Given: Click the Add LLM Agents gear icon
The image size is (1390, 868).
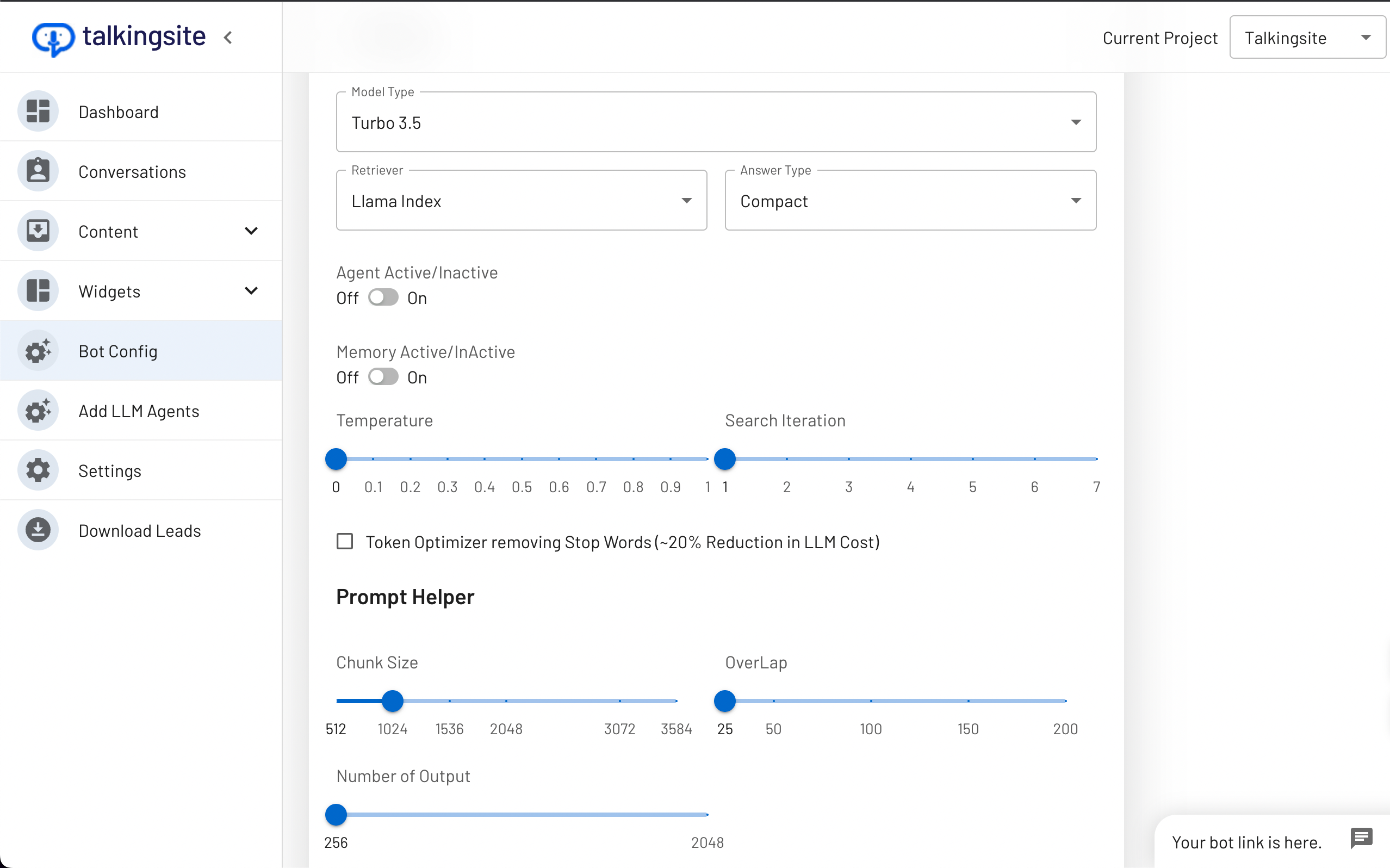Looking at the screenshot, I should [38, 411].
